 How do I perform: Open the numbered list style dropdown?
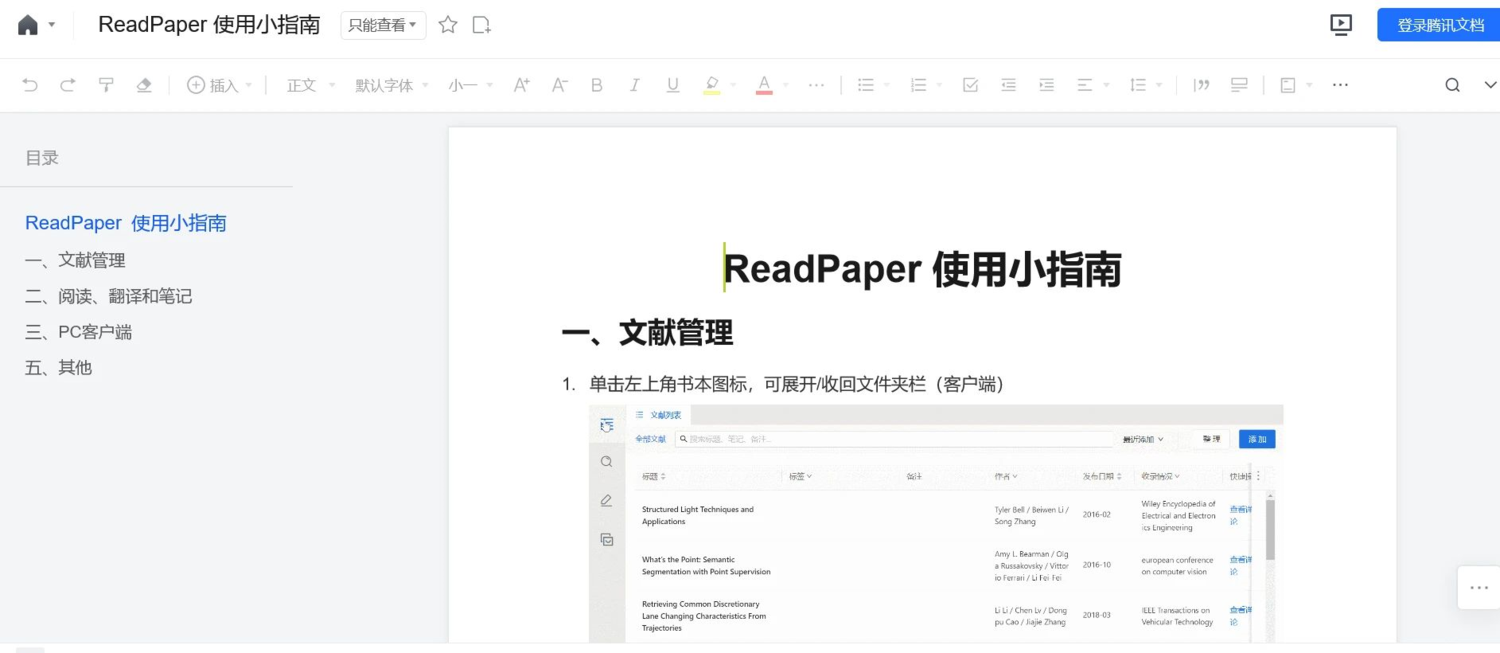940,85
